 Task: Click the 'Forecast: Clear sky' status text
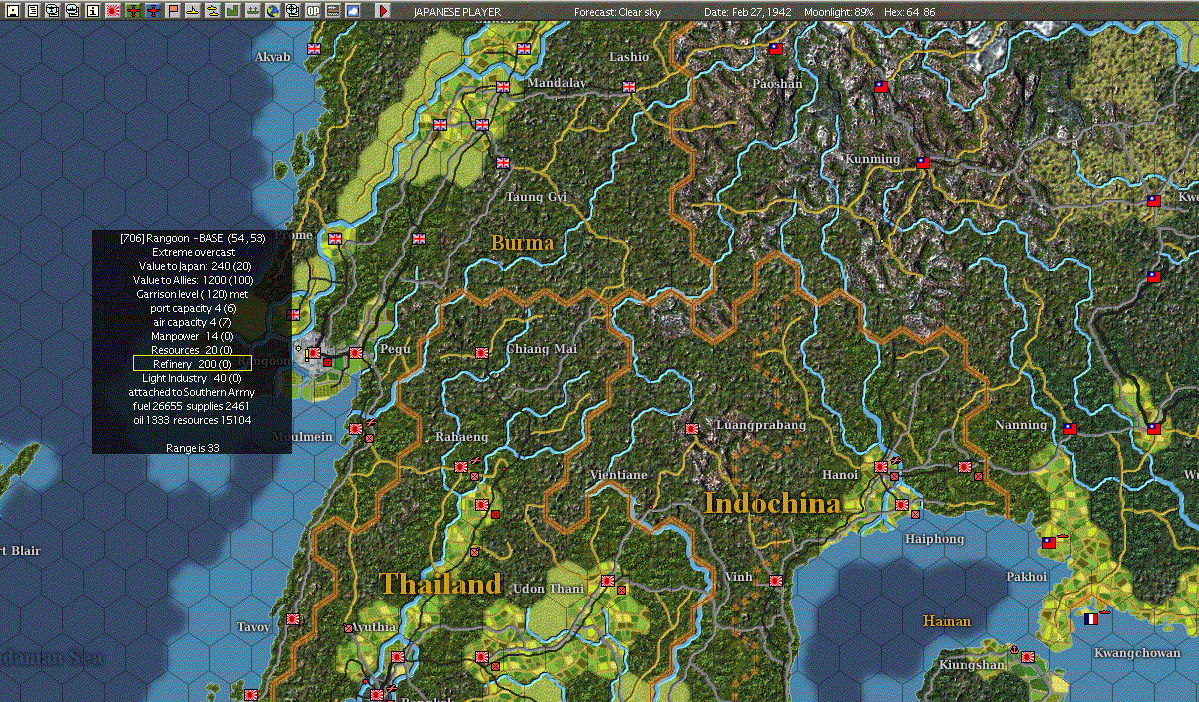(x=617, y=11)
